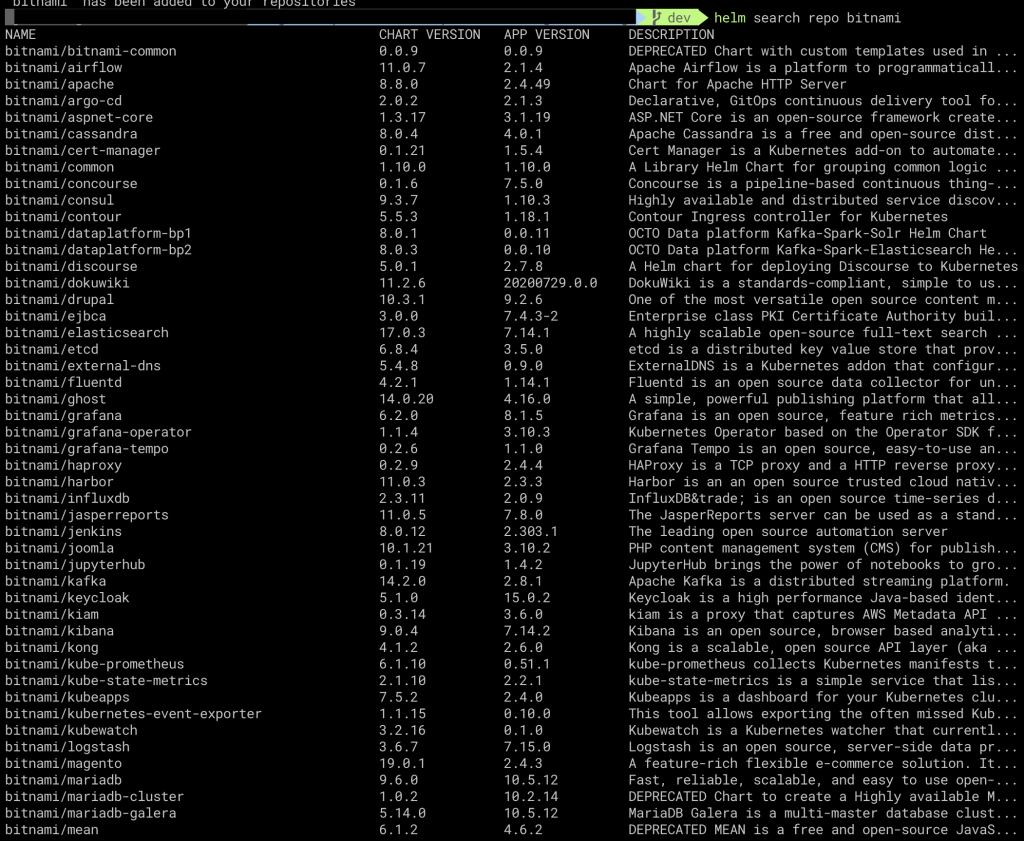Screen dimensions: 1024x841
Task: Select the bitnami/bitnami-common entry
Action: [x=91, y=51]
